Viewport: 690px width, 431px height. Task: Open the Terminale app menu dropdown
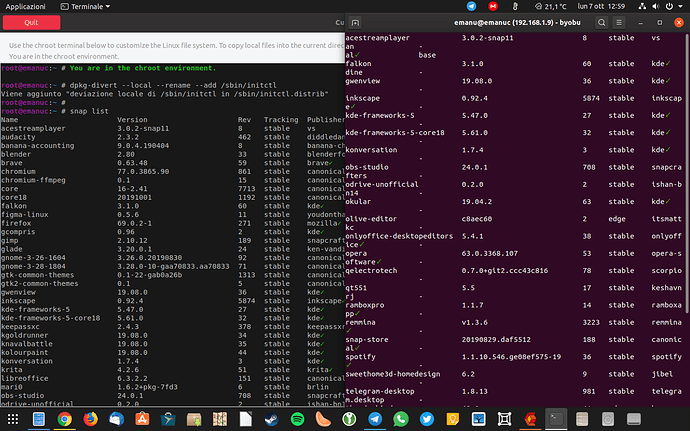(x=85, y=6)
